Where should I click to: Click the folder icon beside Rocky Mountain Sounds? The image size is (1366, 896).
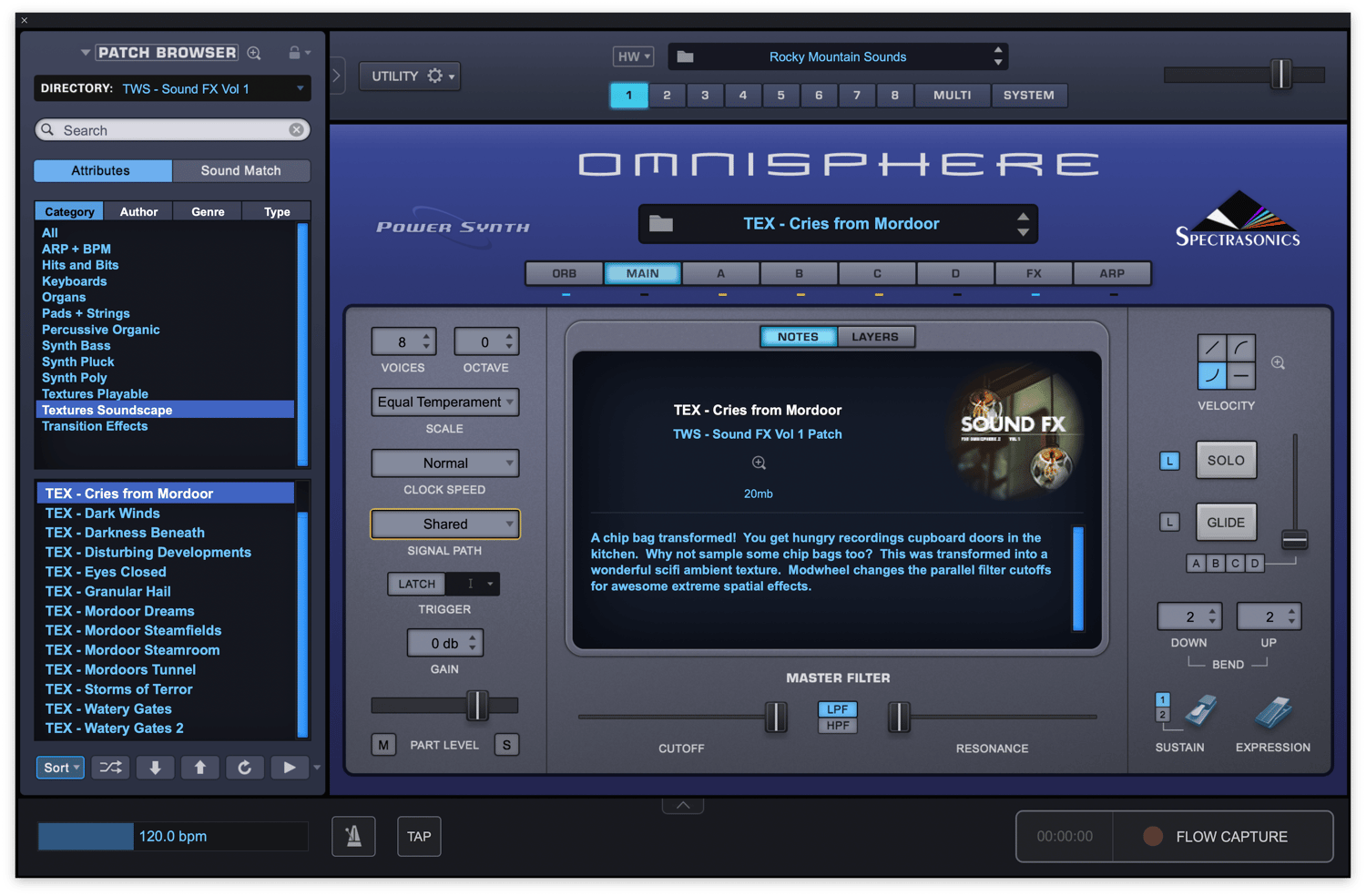pyautogui.click(x=686, y=56)
